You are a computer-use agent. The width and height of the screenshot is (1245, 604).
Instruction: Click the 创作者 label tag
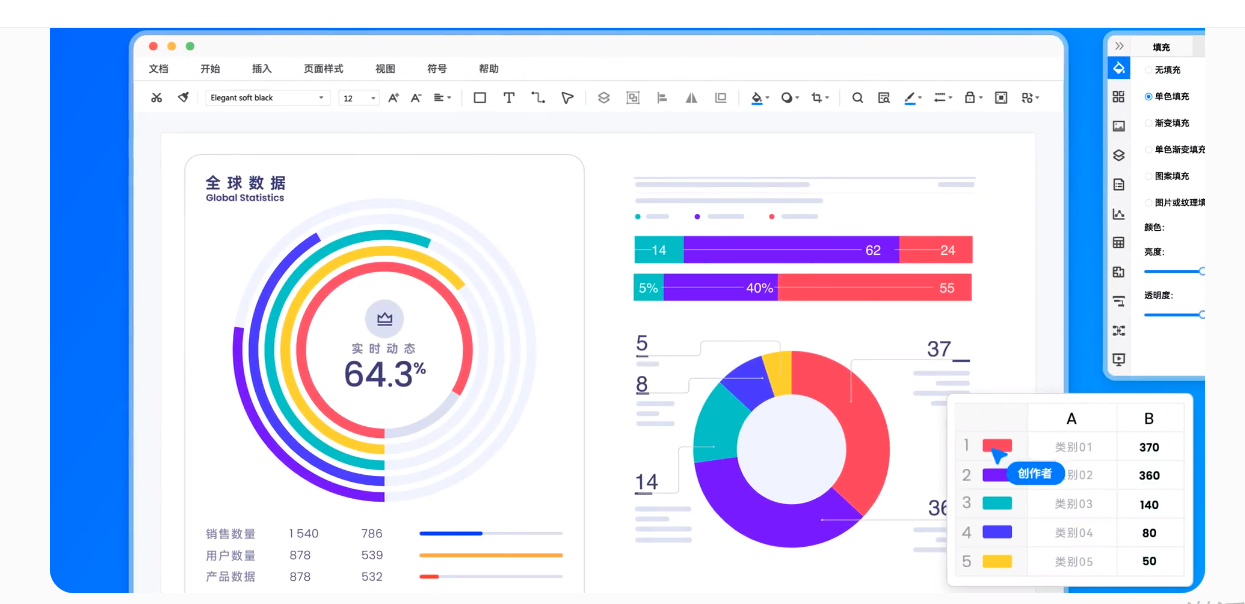coord(1034,474)
